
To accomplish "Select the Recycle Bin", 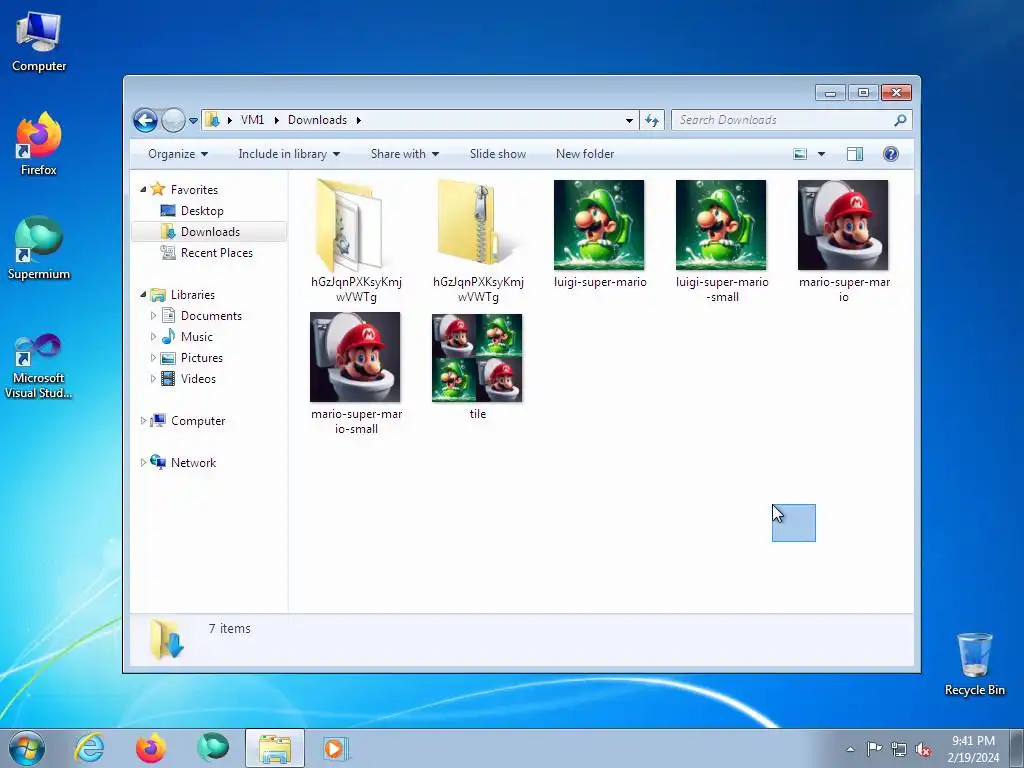I will (x=974, y=664).
